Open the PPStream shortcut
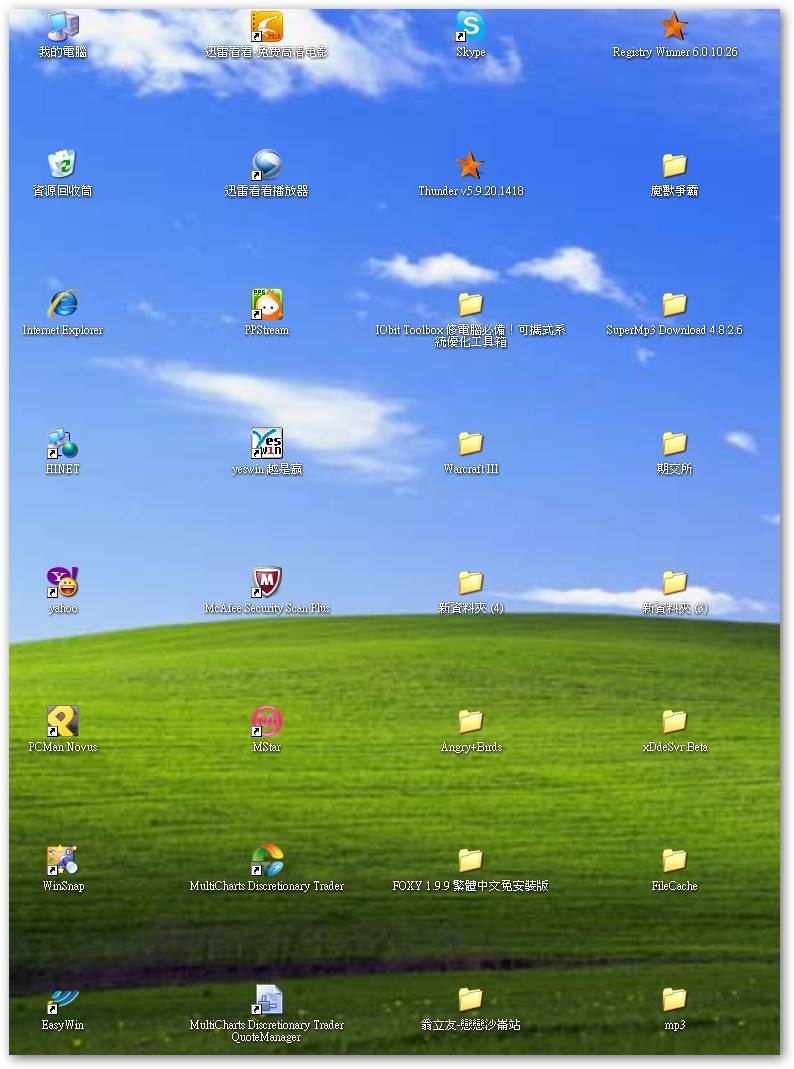This screenshot has height=1069, width=794. [266, 305]
